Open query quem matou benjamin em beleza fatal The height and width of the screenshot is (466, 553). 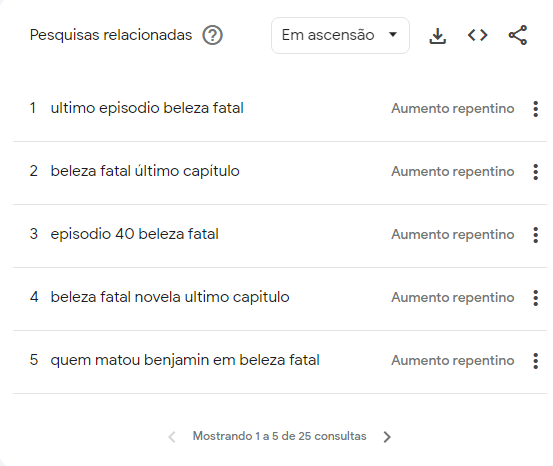185,360
